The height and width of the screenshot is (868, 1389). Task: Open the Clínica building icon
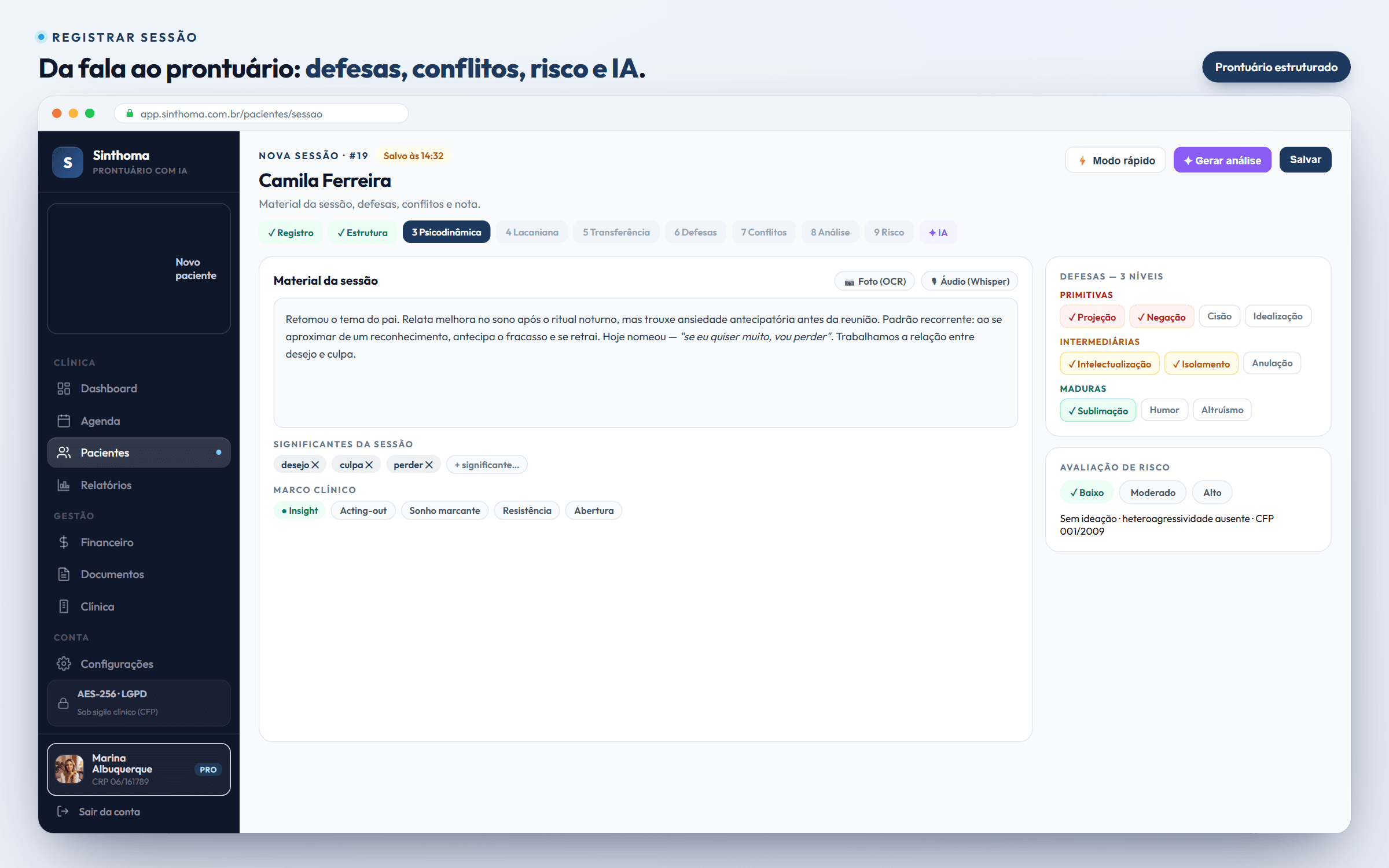point(64,606)
